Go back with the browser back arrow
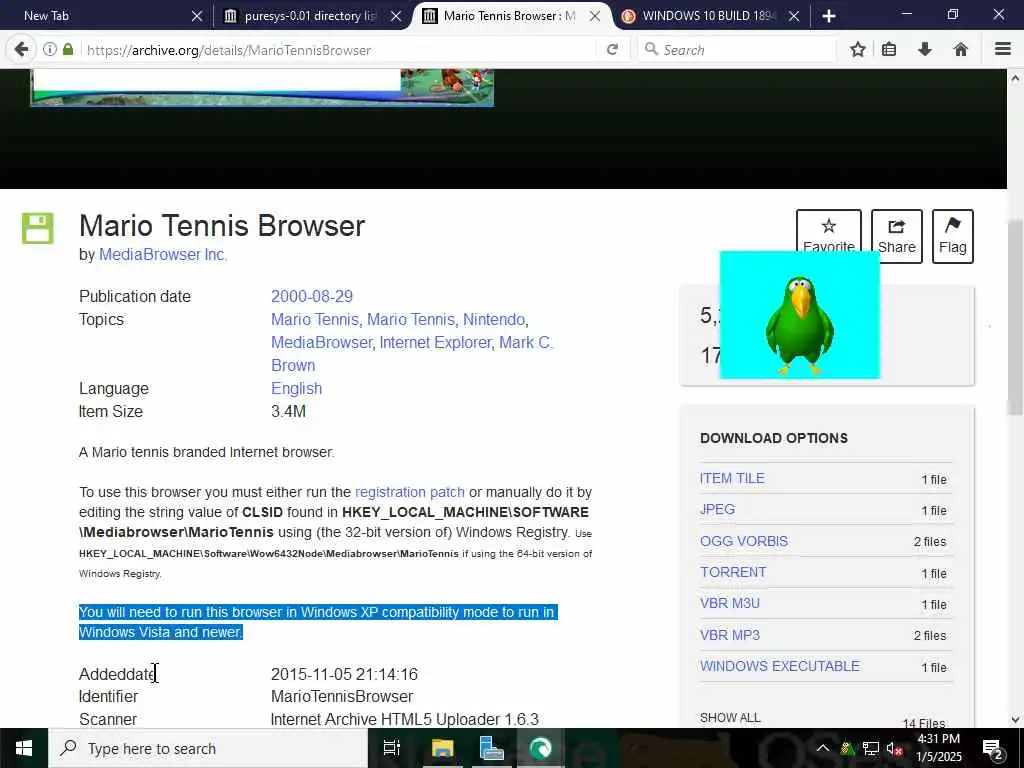This screenshot has width=1024, height=768. point(21,50)
